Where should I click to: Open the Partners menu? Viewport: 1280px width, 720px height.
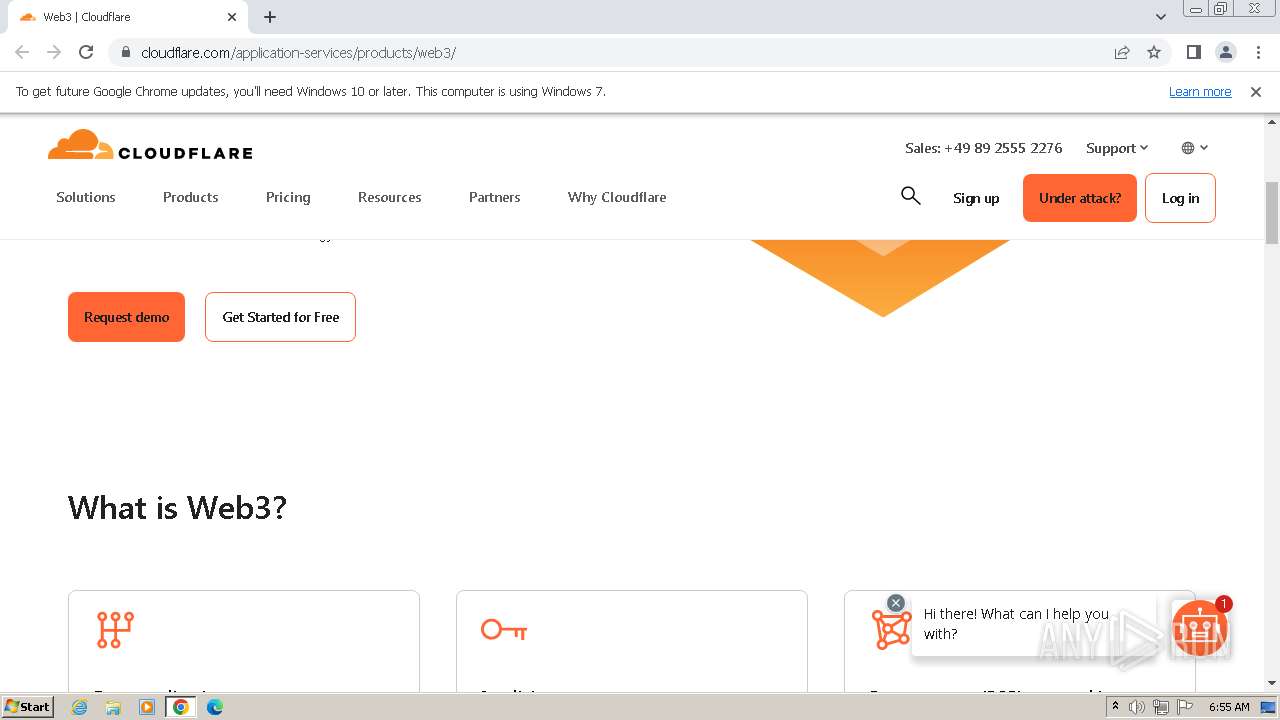tap(495, 197)
